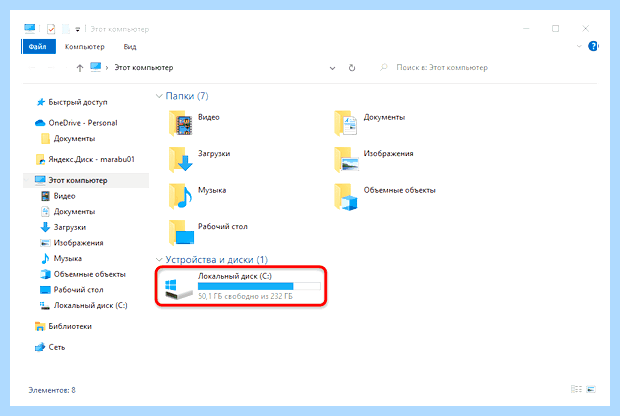The image size is (620, 416).
Task: Select the Загрузки folder icon in main pane
Action: [x=181, y=159]
